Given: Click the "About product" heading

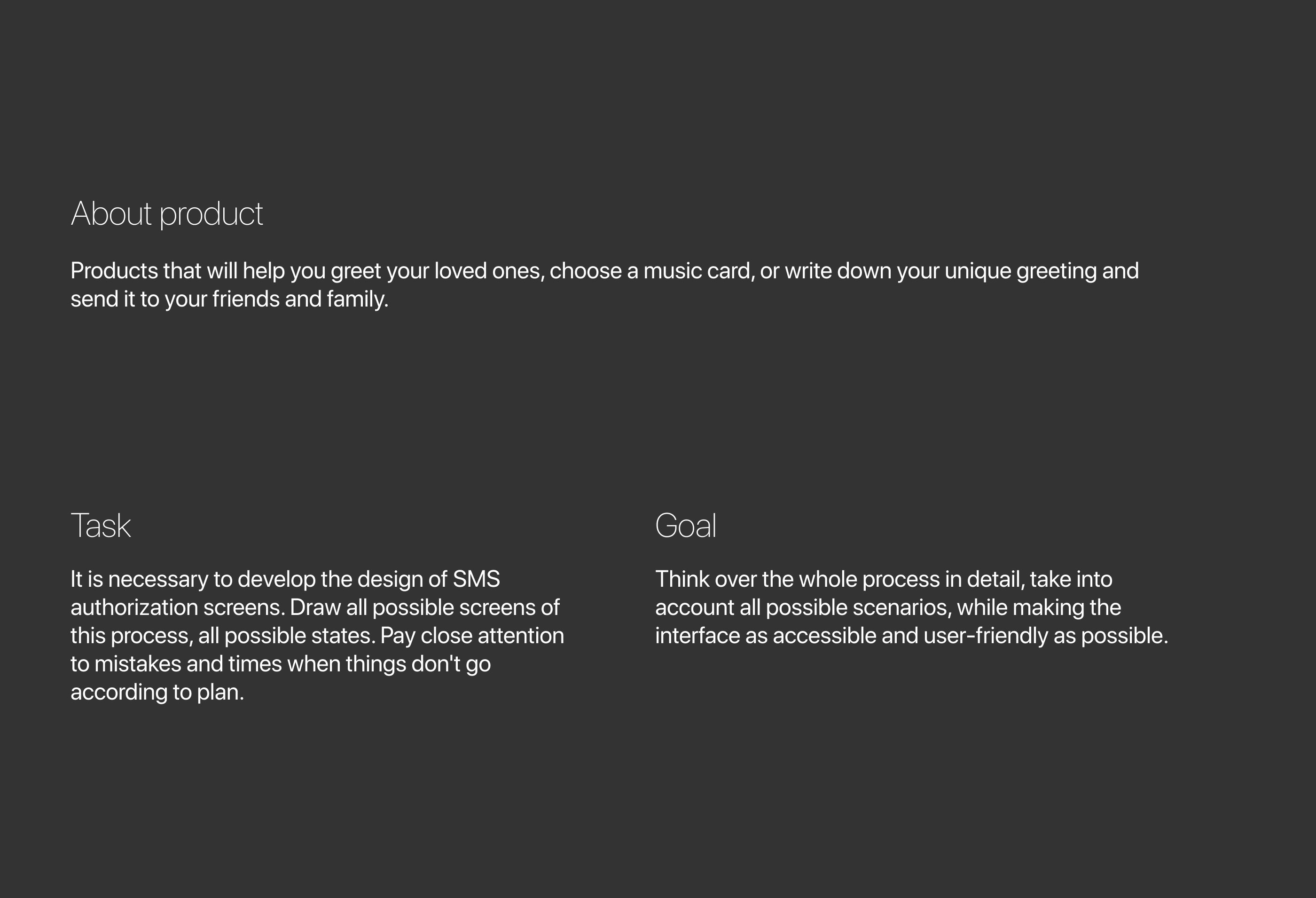Looking at the screenshot, I should 166,214.
